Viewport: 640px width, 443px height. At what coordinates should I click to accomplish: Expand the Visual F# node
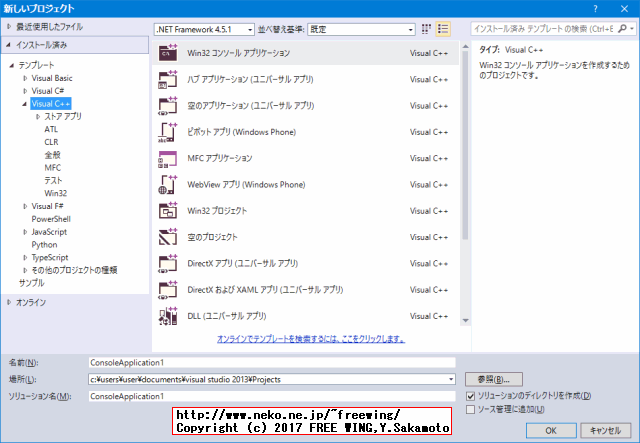tap(25, 206)
